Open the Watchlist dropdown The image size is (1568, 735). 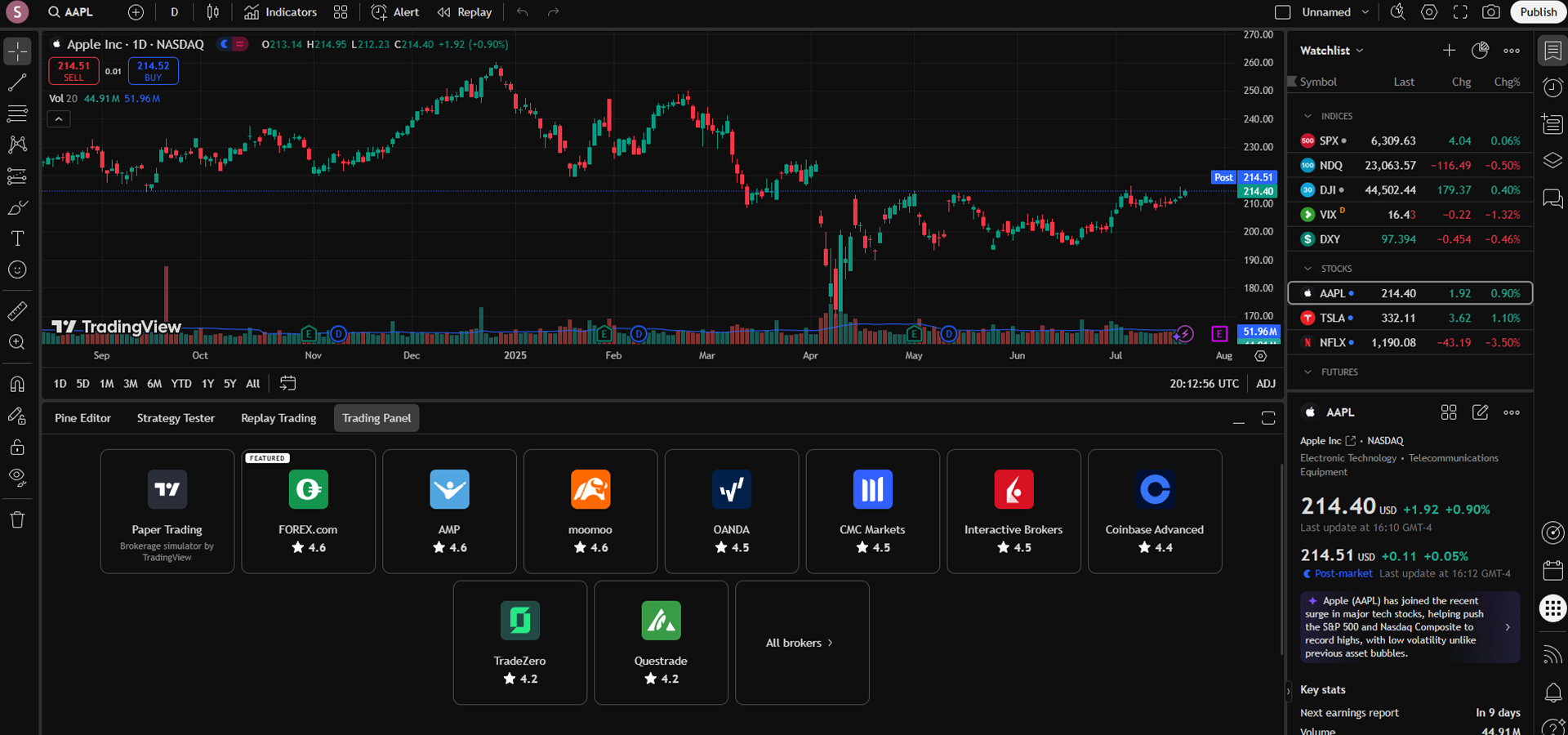1332,51
